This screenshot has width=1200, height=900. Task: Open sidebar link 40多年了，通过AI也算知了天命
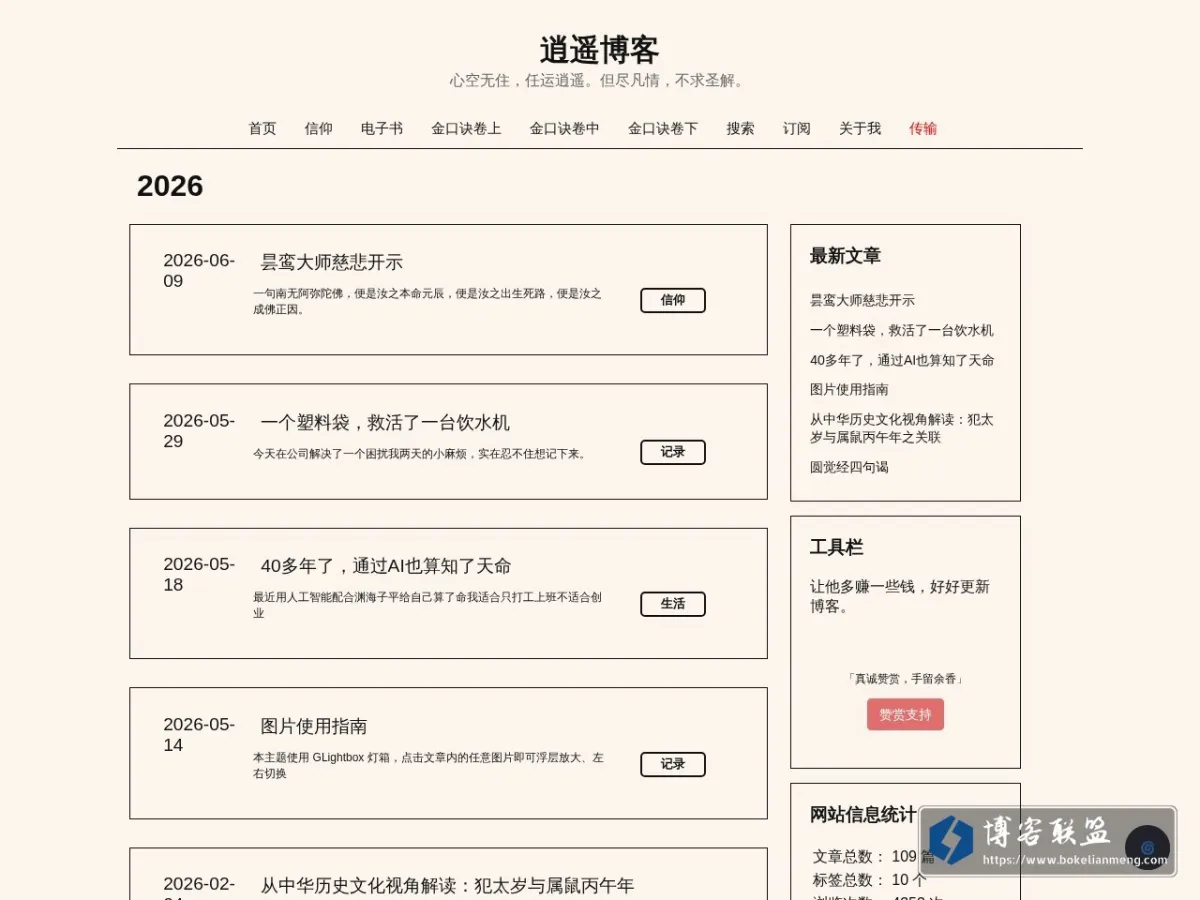coord(902,360)
